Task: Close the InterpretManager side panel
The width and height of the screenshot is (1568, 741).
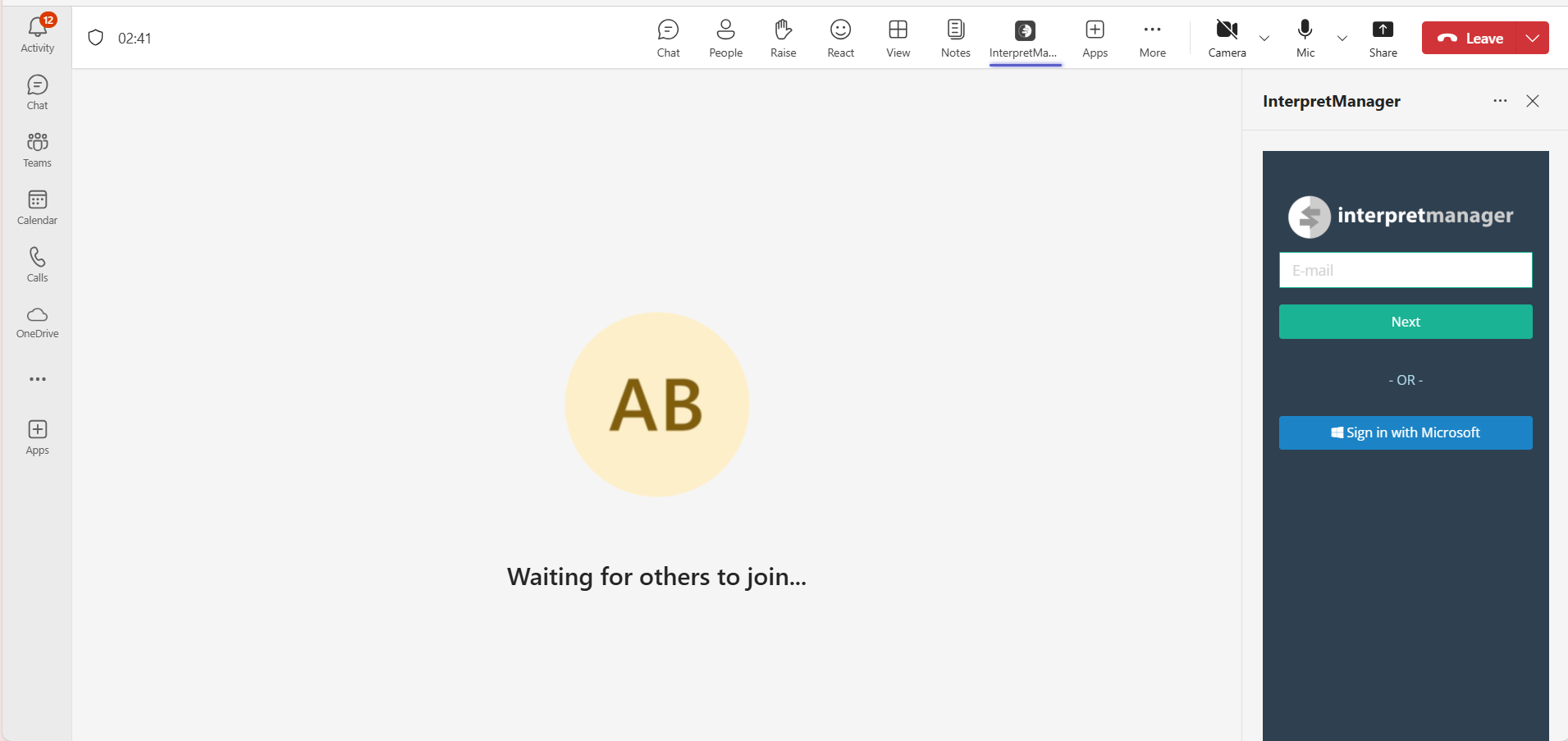Action: pos(1533,101)
